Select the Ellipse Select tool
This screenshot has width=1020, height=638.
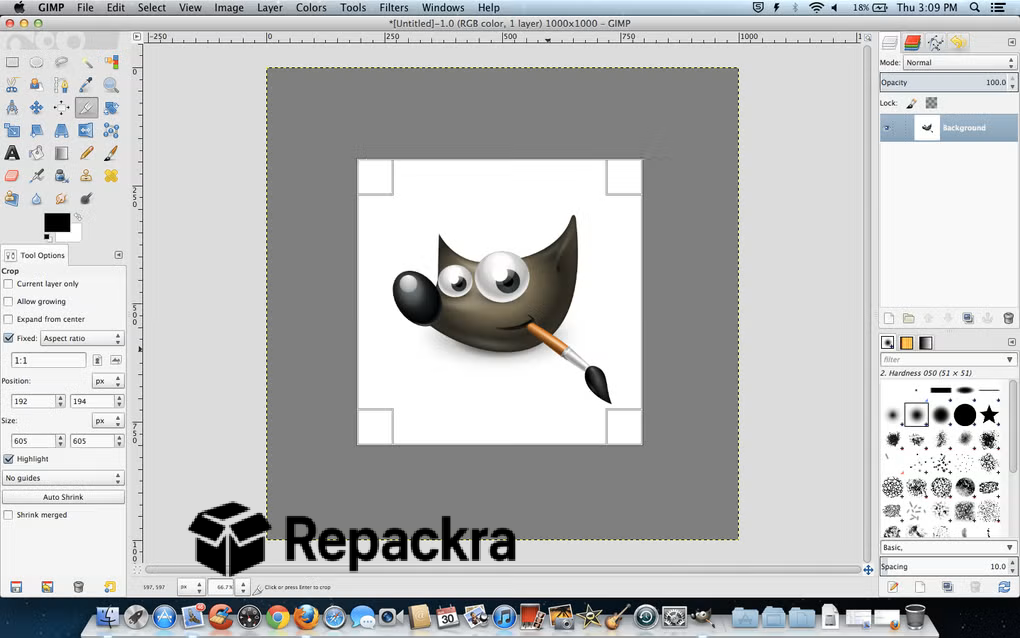click(x=36, y=62)
